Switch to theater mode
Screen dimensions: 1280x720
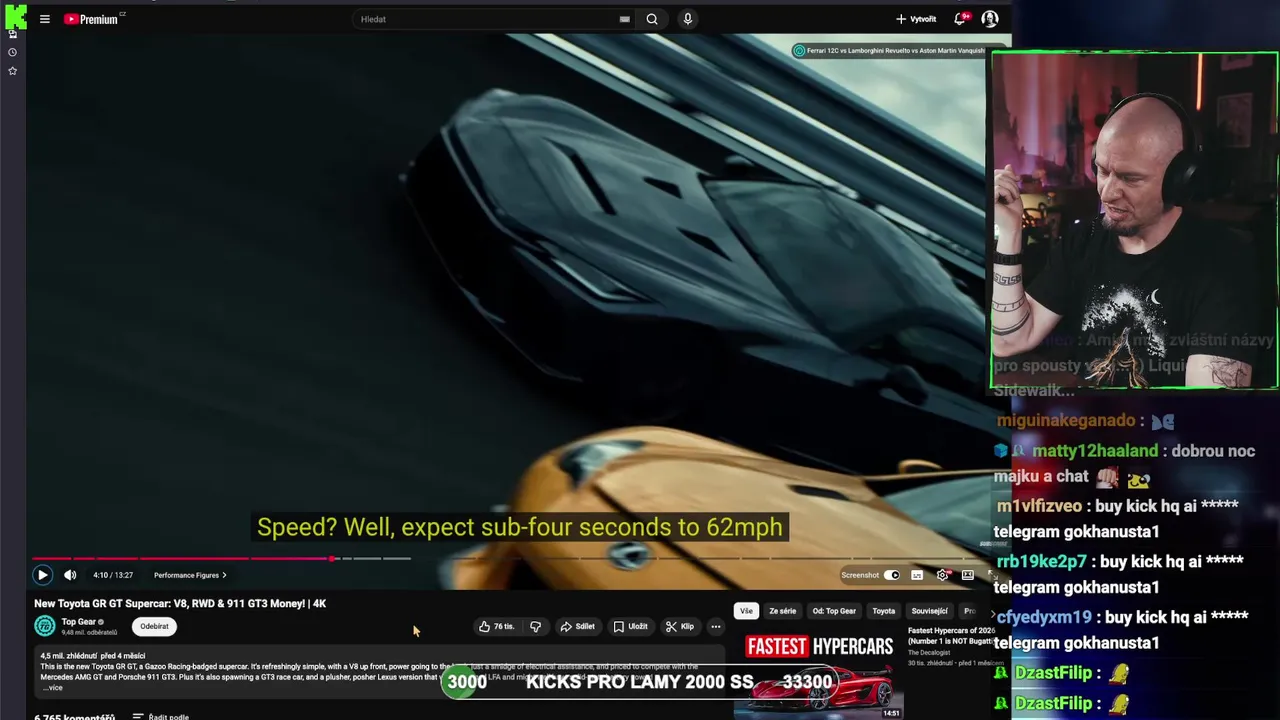pyautogui.click(x=967, y=575)
